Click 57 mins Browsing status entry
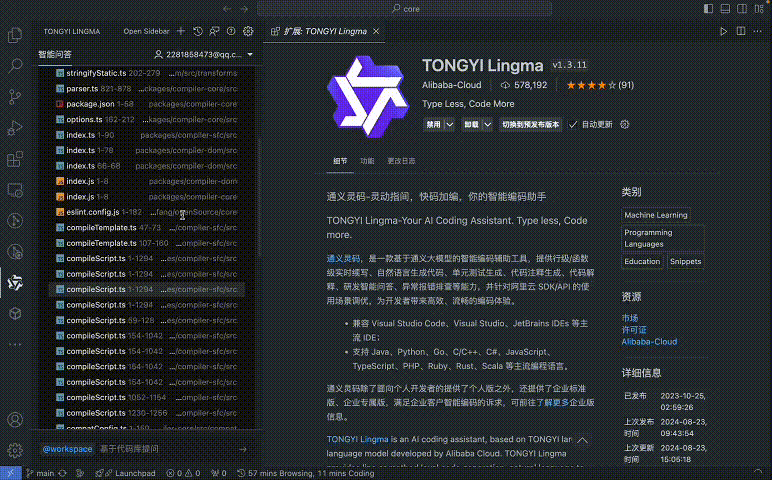Image resolution: width=772 pixels, height=480 pixels. (306, 473)
